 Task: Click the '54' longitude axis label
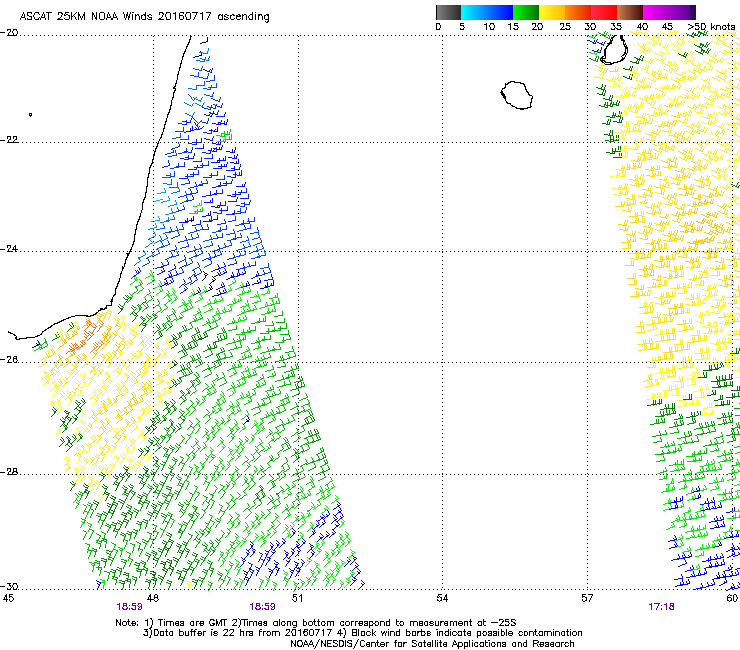(x=442, y=598)
